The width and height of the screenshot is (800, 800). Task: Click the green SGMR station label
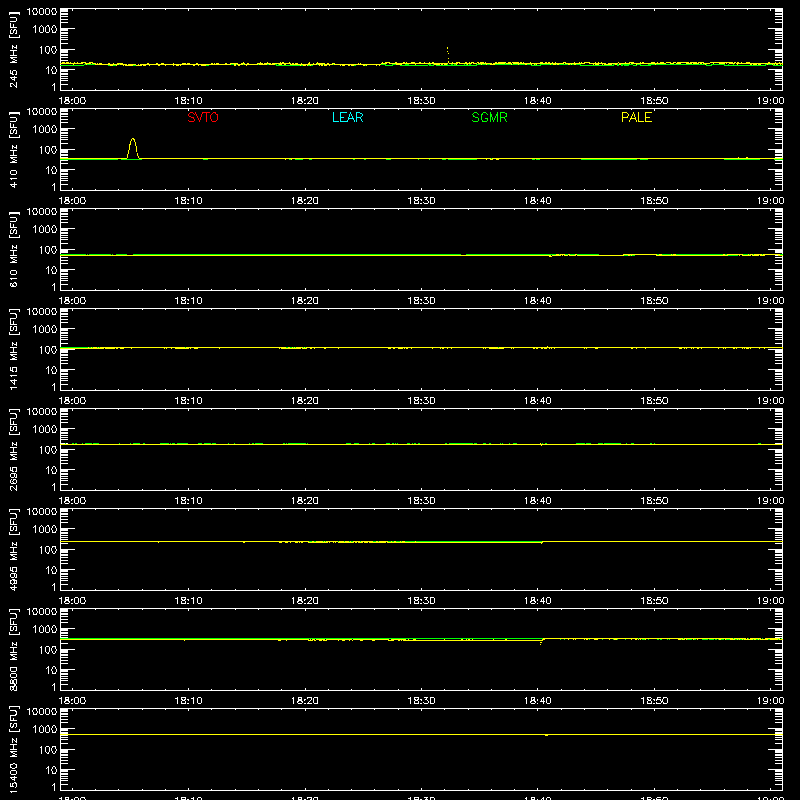(489, 117)
